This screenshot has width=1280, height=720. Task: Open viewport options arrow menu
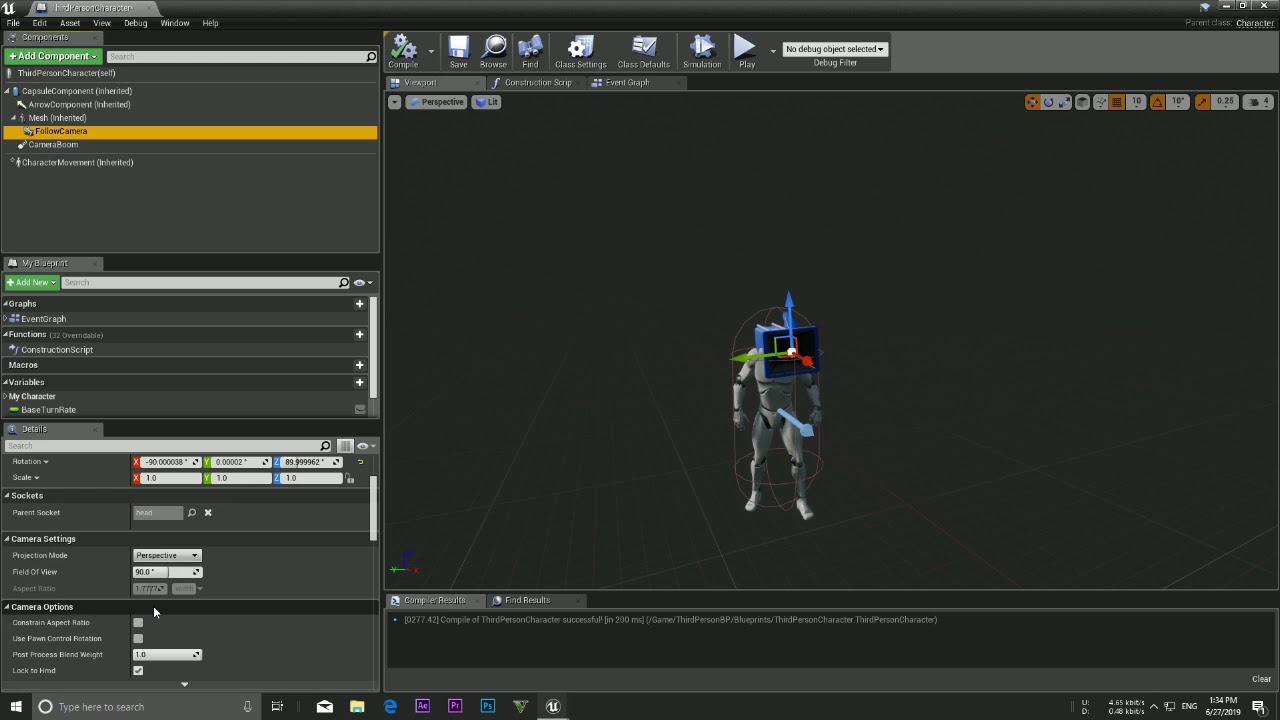(x=394, y=102)
